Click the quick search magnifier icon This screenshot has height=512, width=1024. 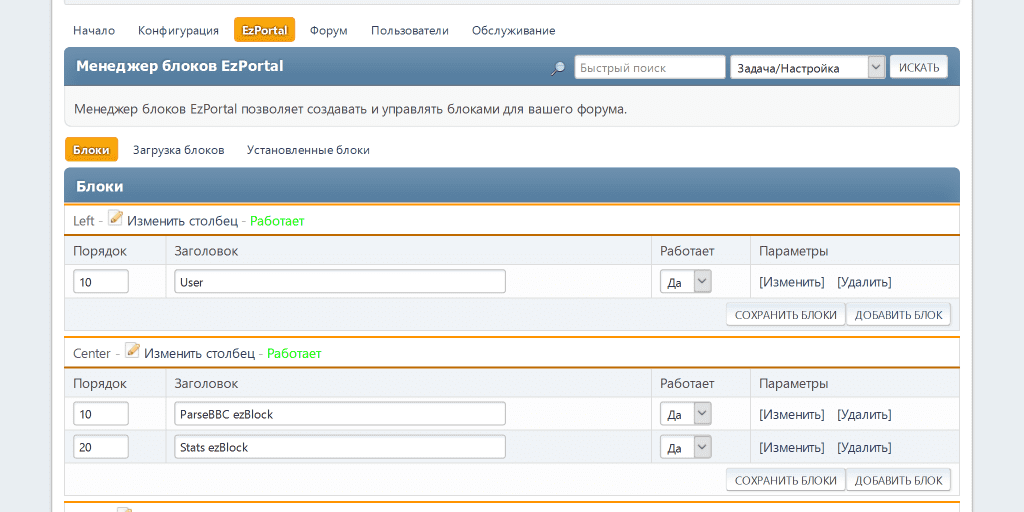pos(558,68)
